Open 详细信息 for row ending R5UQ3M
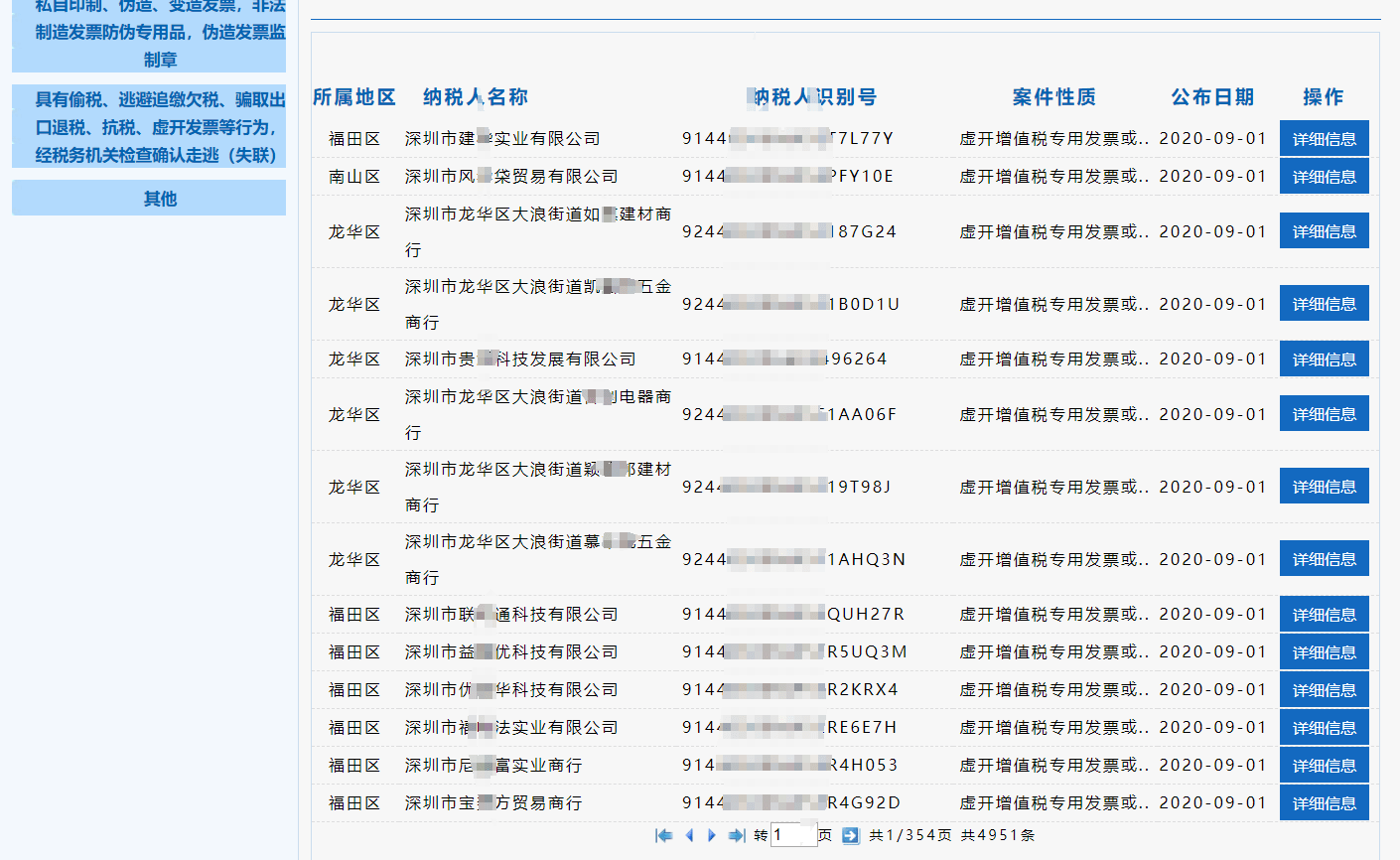This screenshot has height=860, width=1400. coord(1325,652)
